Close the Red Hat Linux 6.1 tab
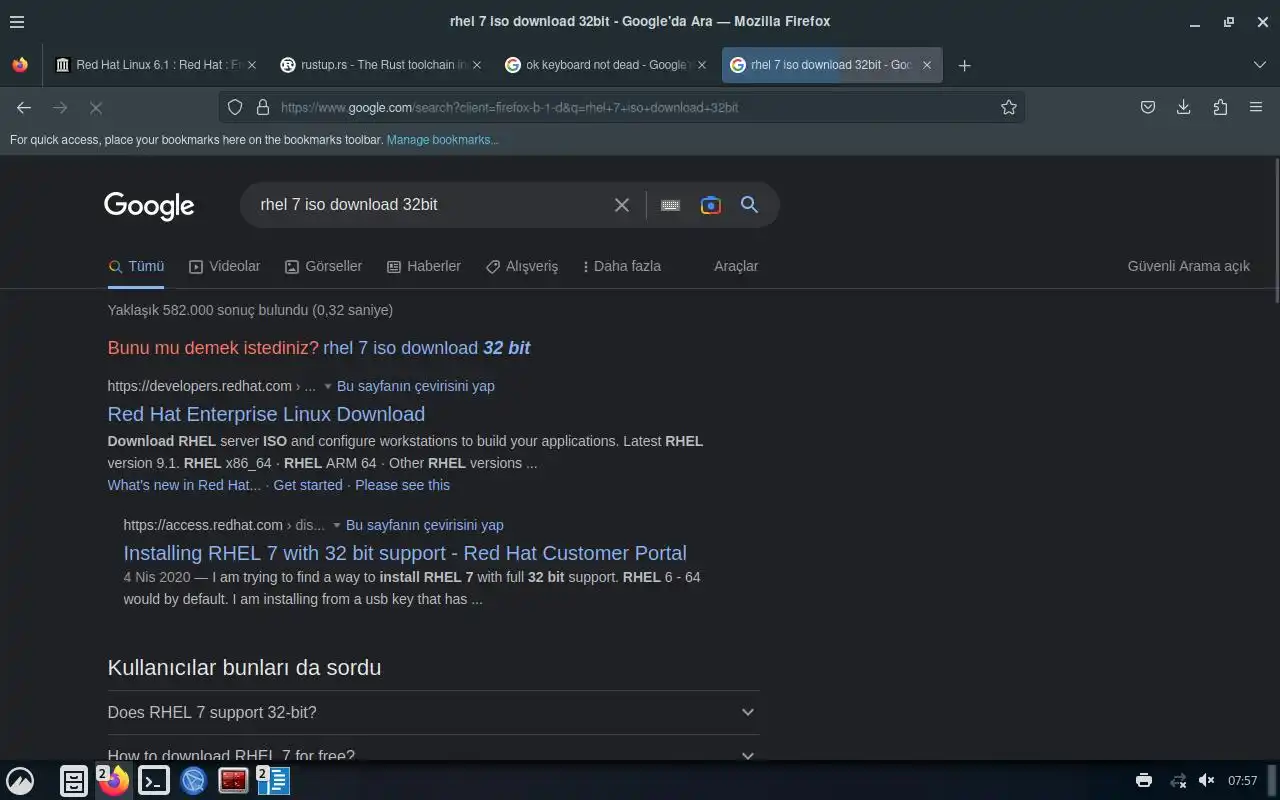This screenshot has height=800, width=1280. pos(252,65)
